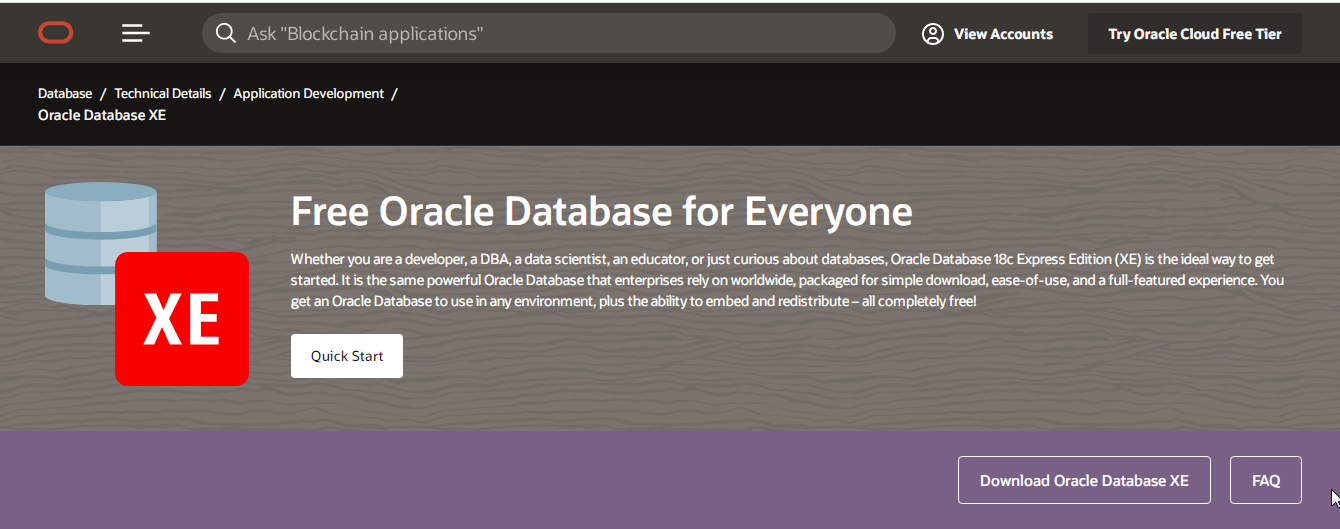Focus the Ask "Blockchain applications" search field
This screenshot has height=529, width=1340.
click(x=549, y=34)
